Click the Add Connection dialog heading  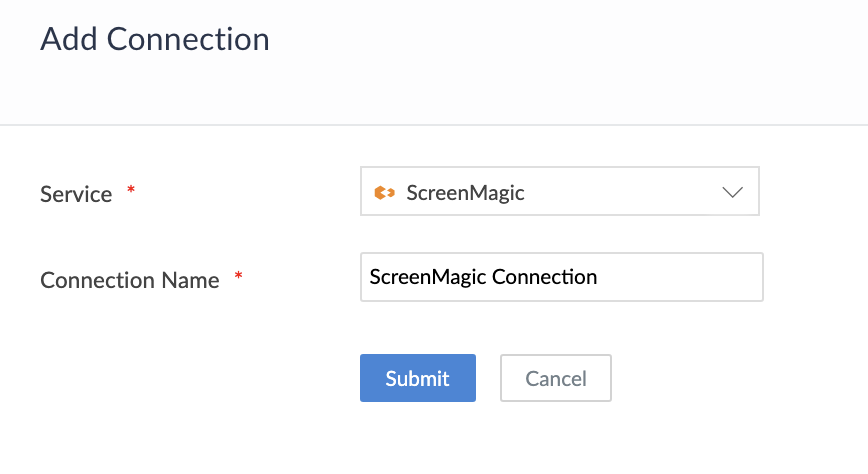click(154, 40)
